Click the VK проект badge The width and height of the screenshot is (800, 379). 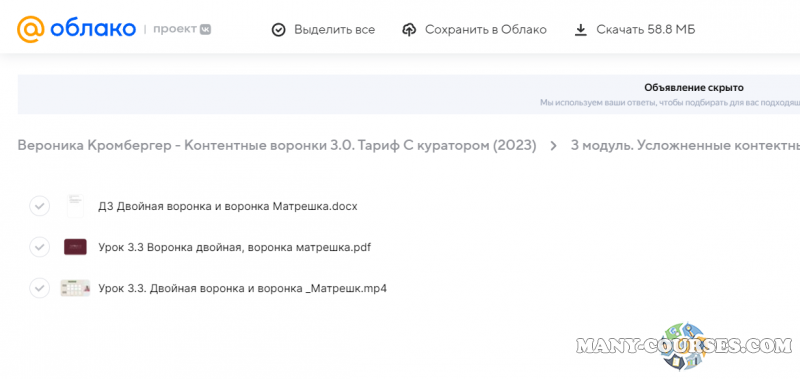[x=205, y=30]
